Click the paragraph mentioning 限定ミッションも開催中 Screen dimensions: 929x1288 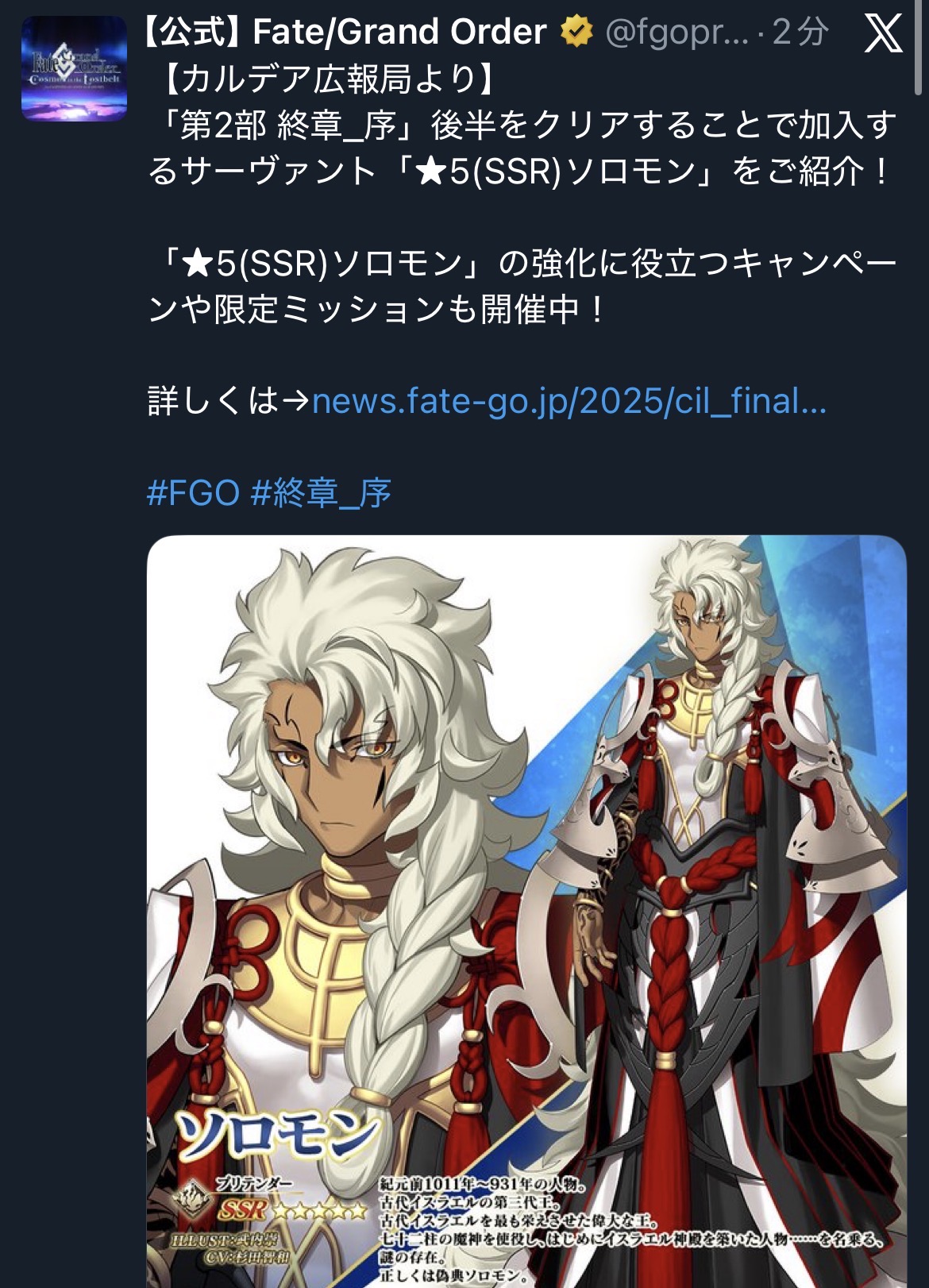(x=522, y=286)
